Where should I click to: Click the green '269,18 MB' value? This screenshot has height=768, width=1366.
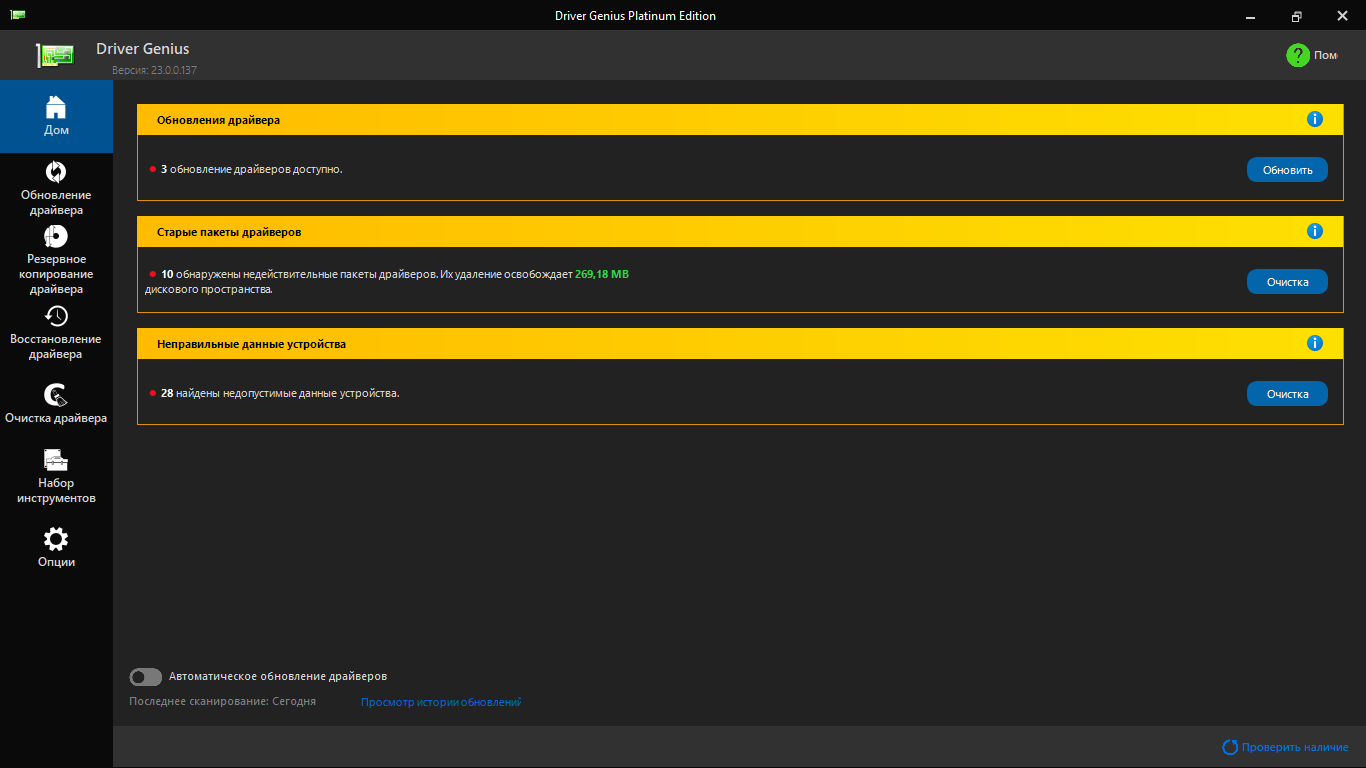602,274
